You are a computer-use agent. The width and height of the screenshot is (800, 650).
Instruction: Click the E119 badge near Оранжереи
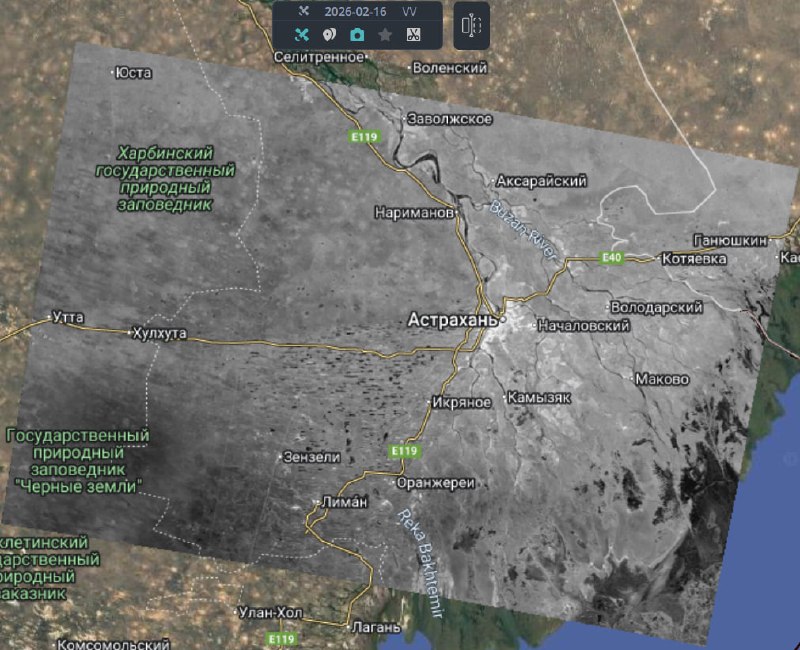pos(403,452)
